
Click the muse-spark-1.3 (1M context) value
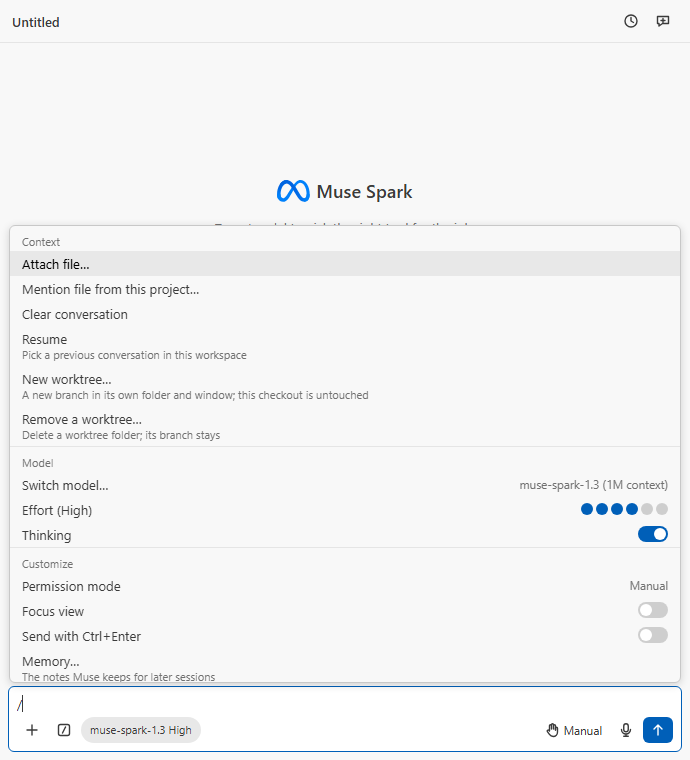(594, 485)
